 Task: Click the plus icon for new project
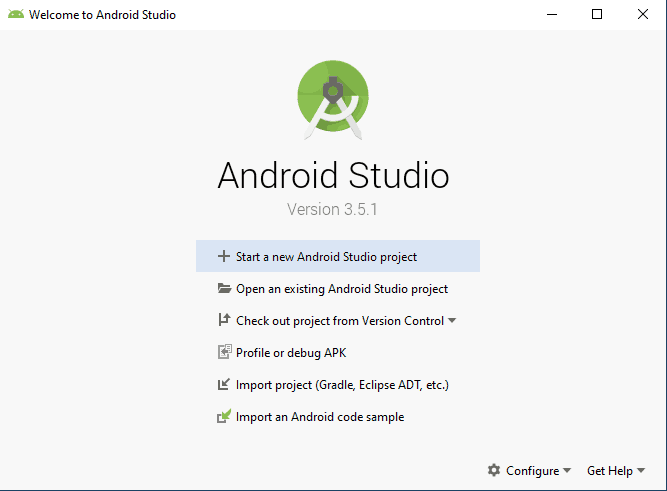tap(224, 256)
